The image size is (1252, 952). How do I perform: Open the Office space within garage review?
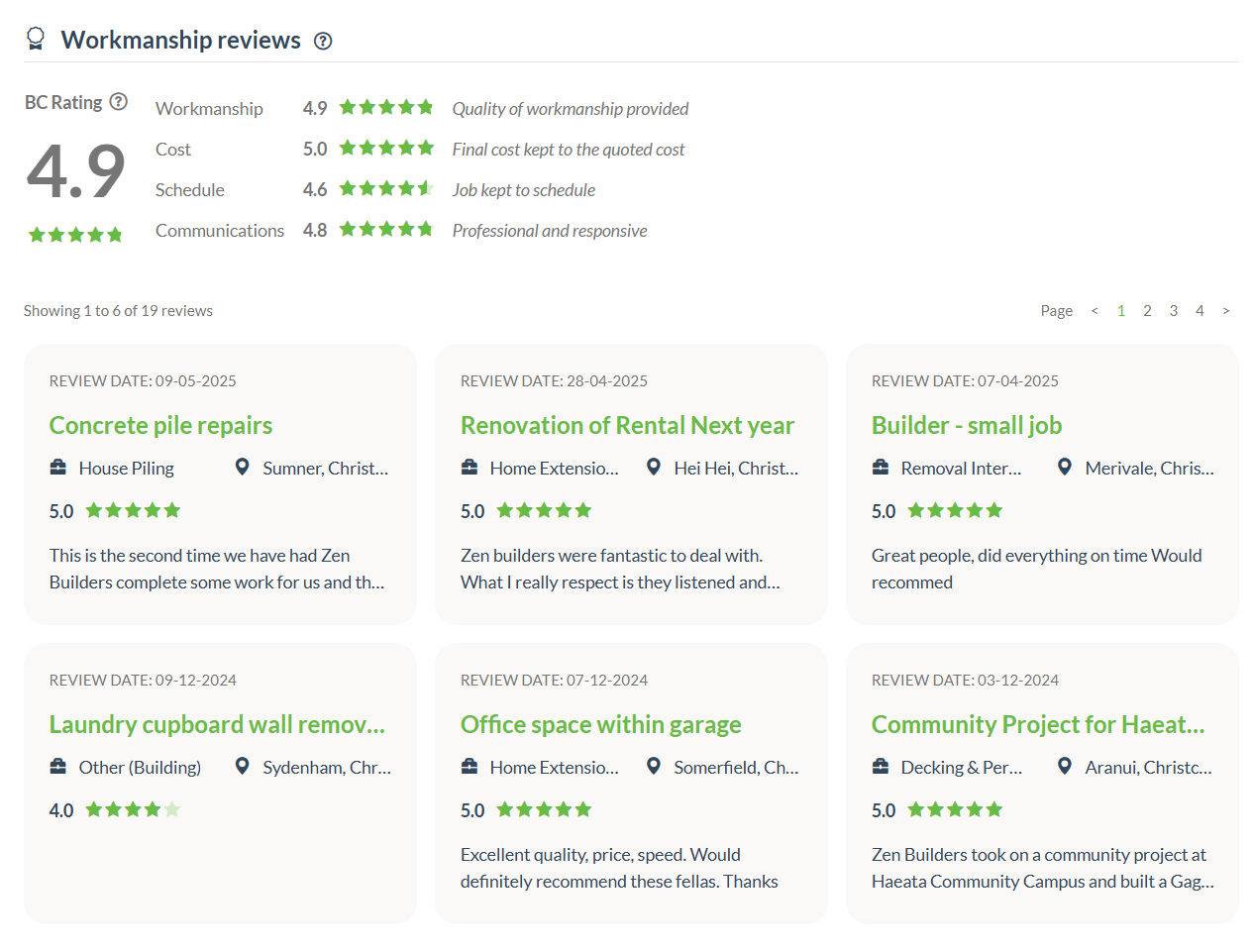[600, 724]
